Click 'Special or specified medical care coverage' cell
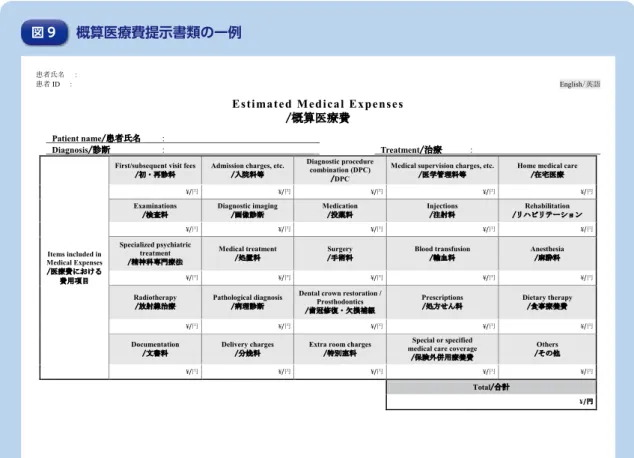 coord(442,349)
